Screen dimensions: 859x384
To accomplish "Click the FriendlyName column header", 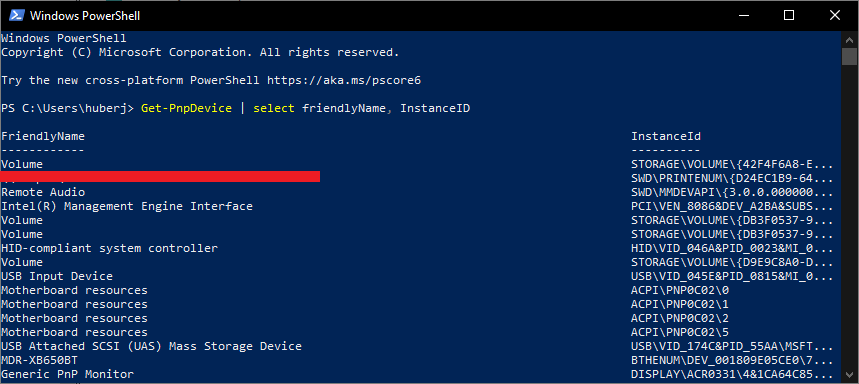I will [43, 136].
